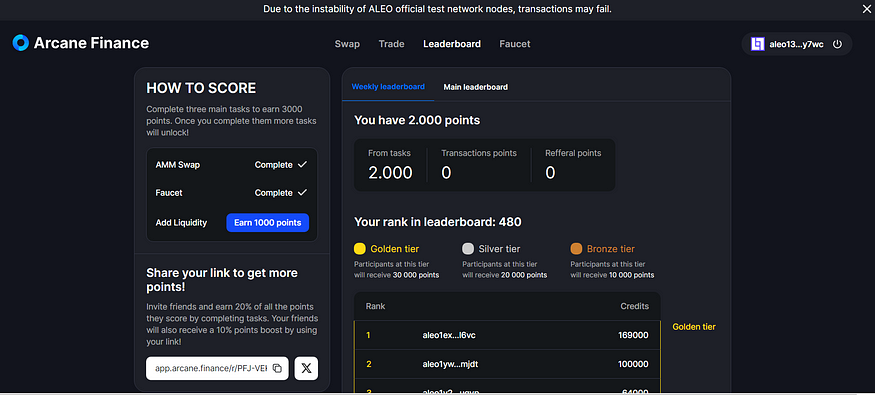
Task: Open the Swap page
Action: (x=347, y=44)
